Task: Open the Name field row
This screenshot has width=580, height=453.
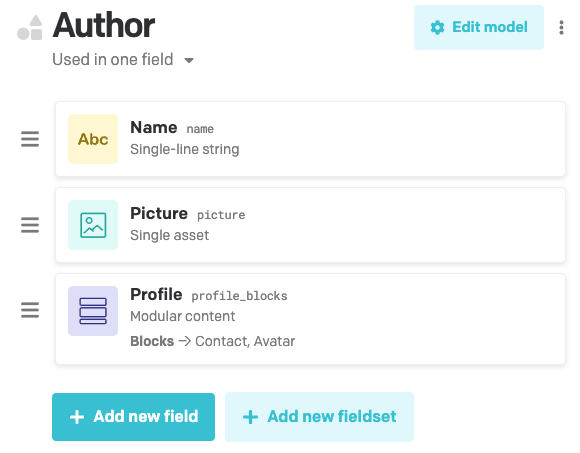Action: point(310,139)
